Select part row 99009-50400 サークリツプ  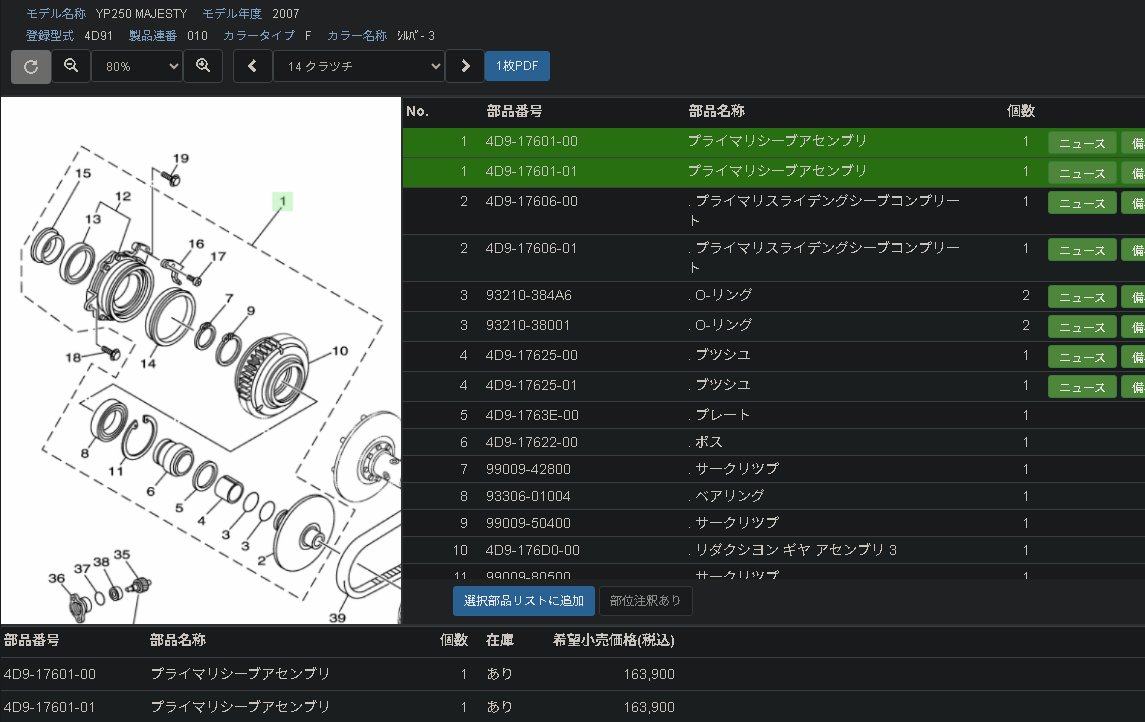click(x=773, y=523)
